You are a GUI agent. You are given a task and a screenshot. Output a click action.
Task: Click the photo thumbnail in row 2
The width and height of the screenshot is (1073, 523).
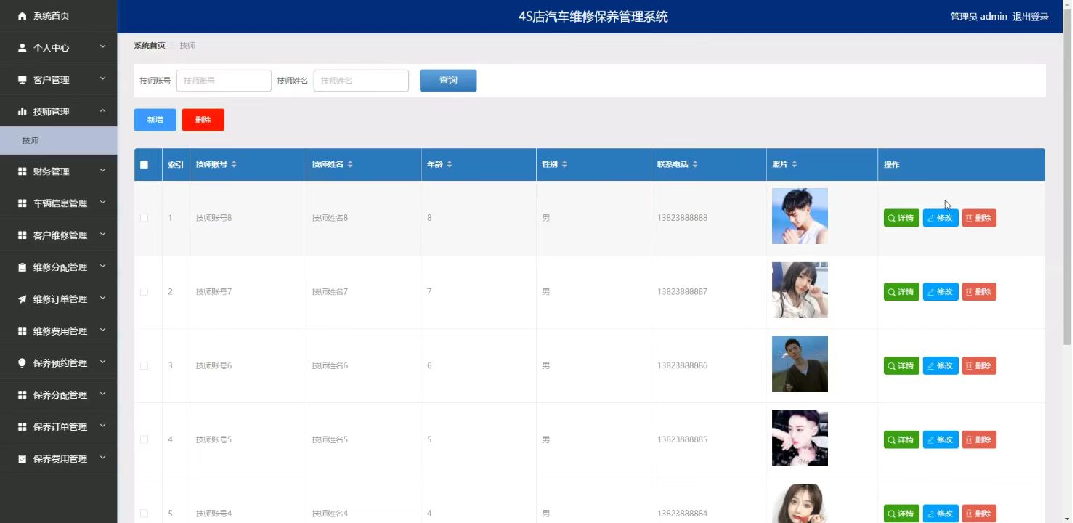[x=799, y=290]
